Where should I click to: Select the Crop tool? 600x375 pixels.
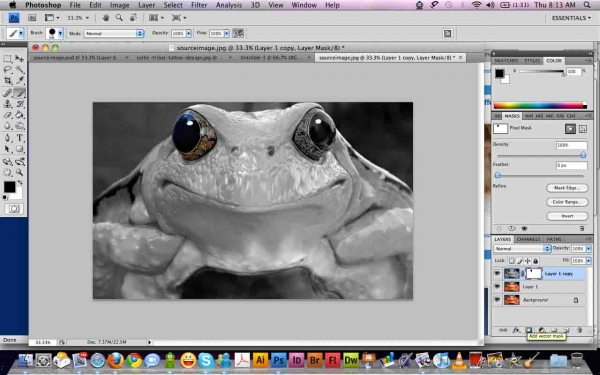coord(7,81)
